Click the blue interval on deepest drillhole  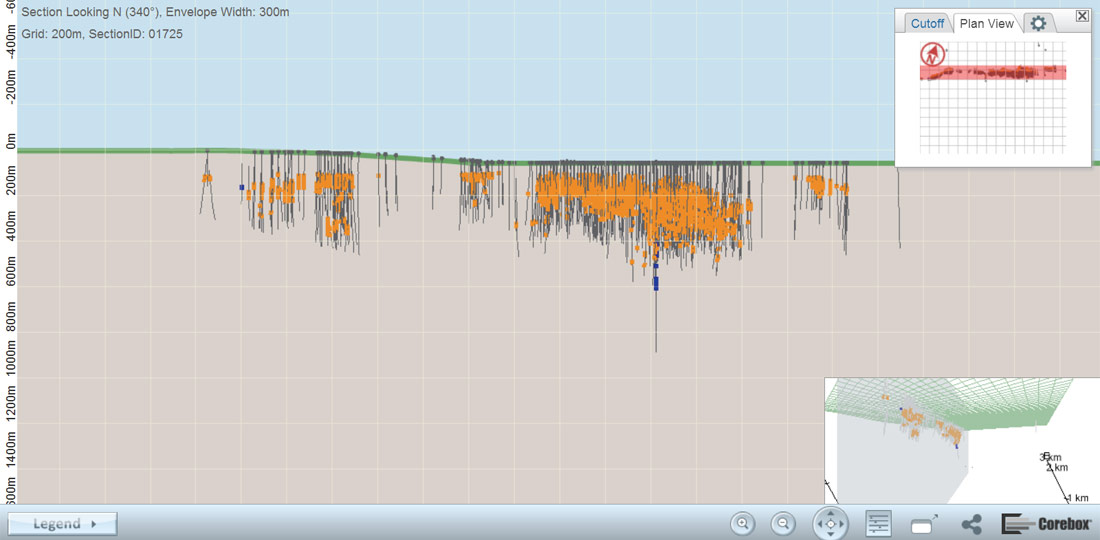pyautogui.click(x=656, y=283)
